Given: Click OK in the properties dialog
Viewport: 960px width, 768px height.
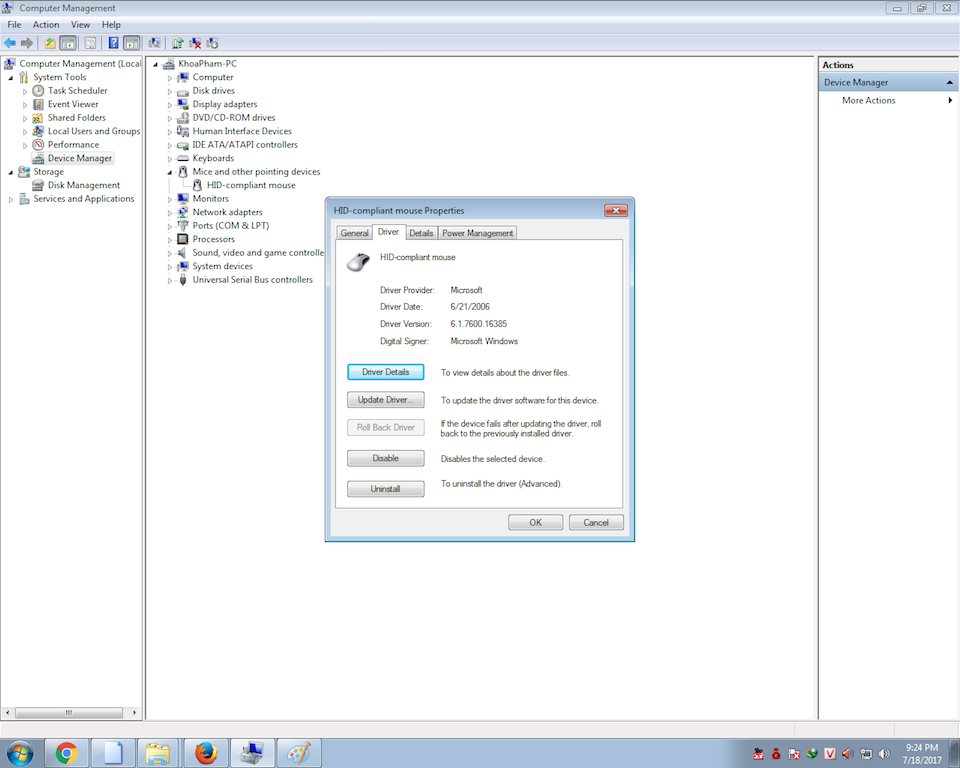Looking at the screenshot, I should [x=536, y=522].
